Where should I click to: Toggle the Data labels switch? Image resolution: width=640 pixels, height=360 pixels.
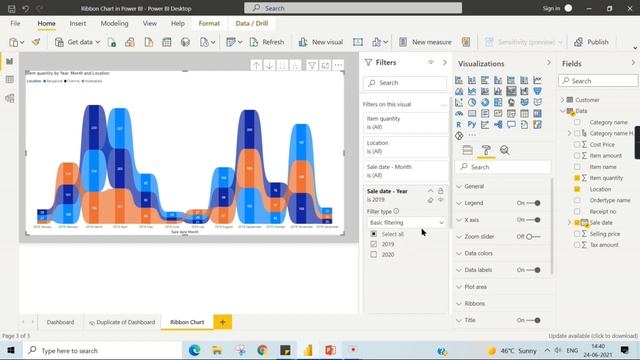point(533,270)
